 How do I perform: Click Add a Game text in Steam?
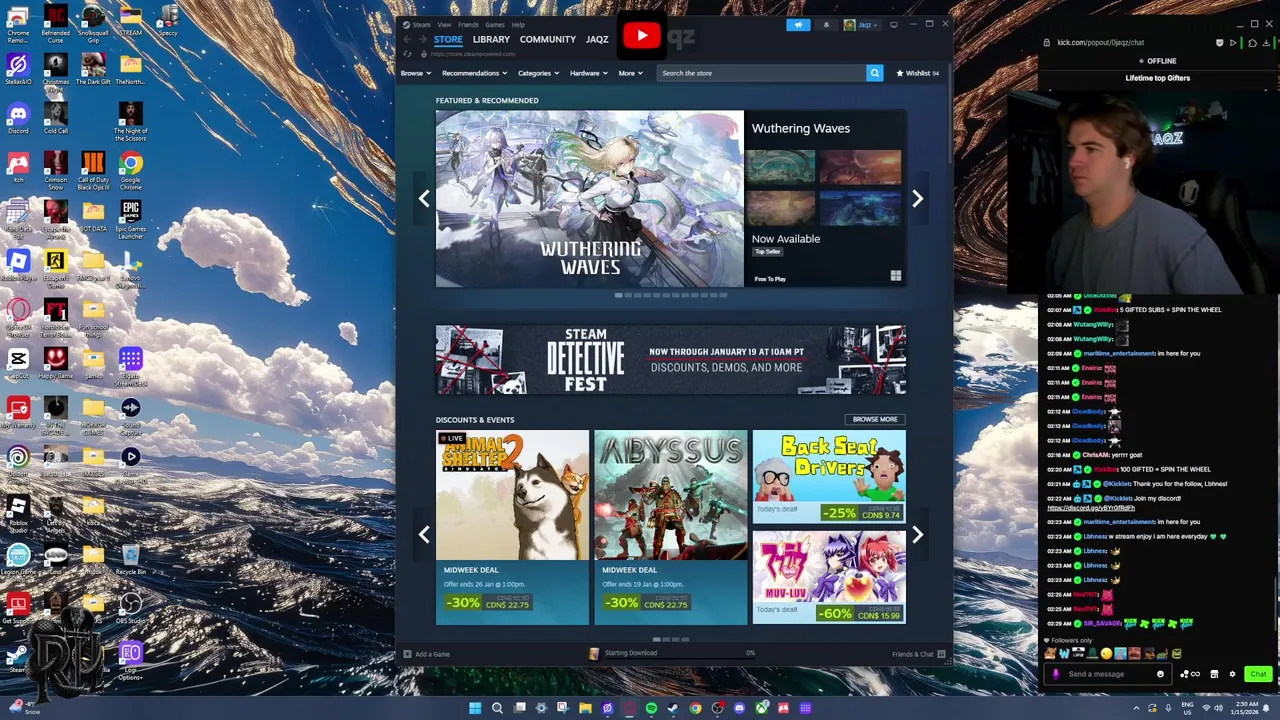(433, 654)
